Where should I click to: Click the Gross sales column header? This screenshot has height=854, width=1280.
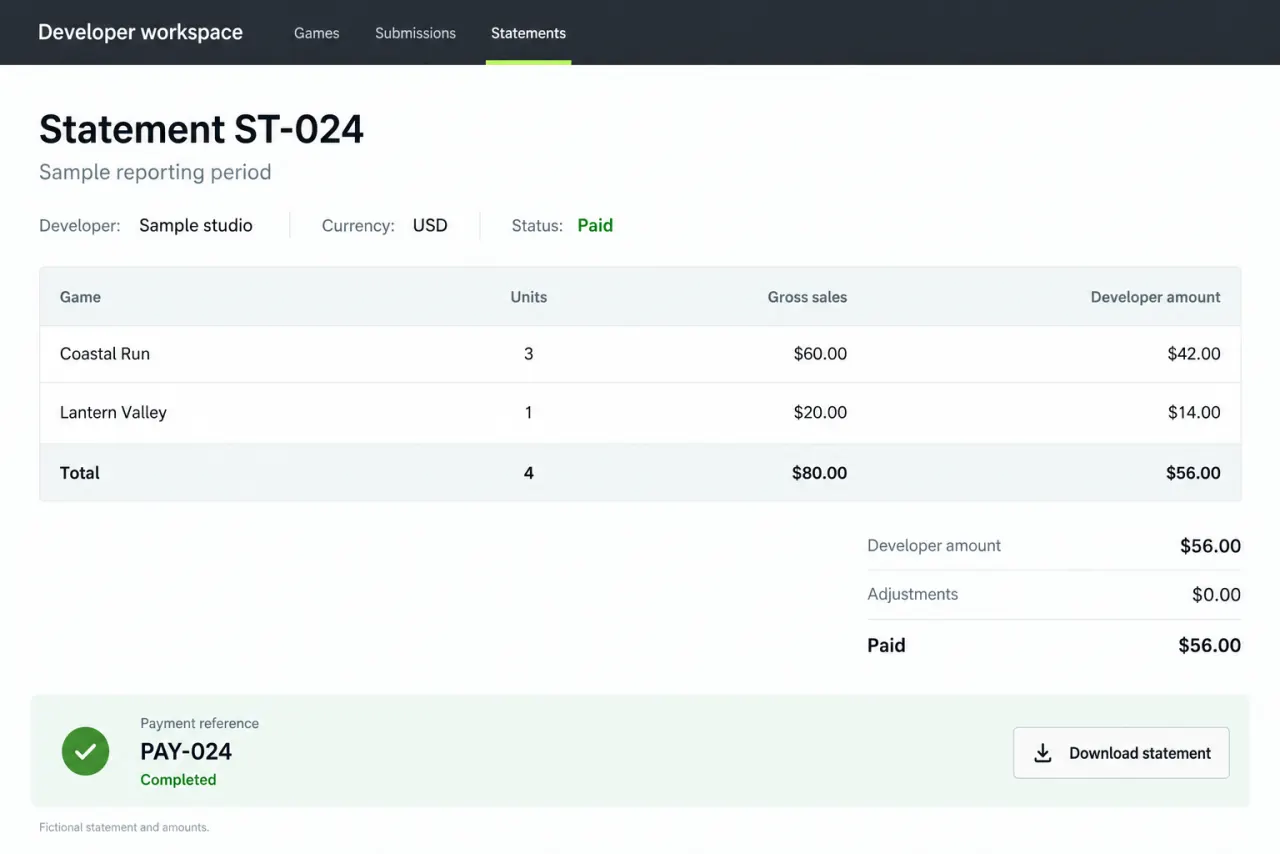pos(807,297)
